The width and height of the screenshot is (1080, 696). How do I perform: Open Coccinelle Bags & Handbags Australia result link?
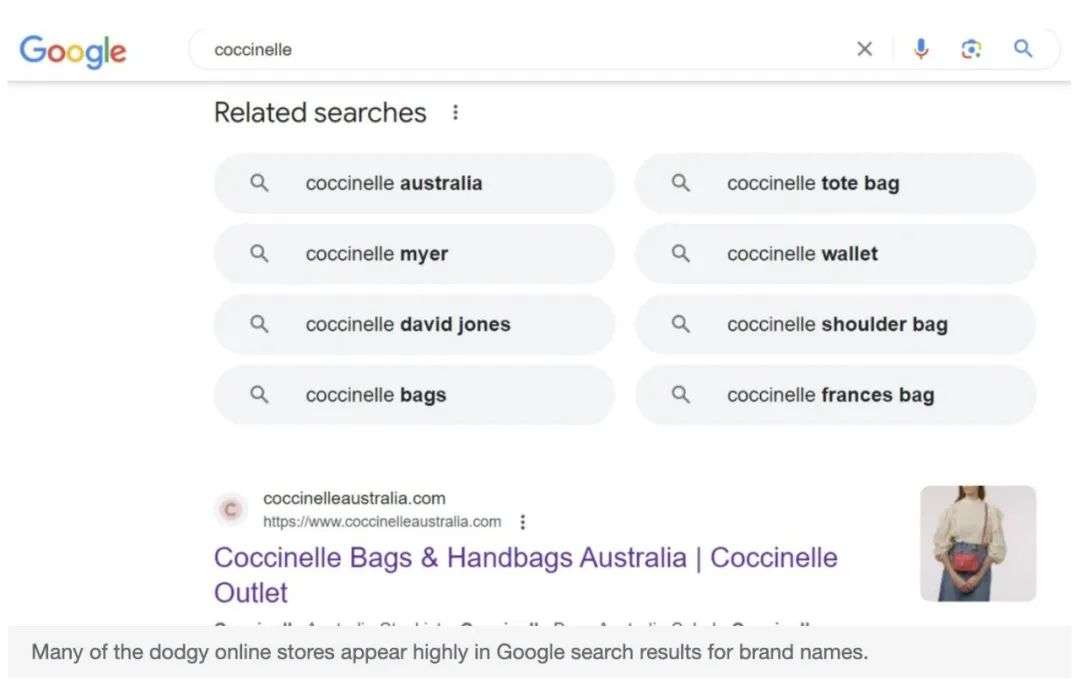[x=526, y=575]
